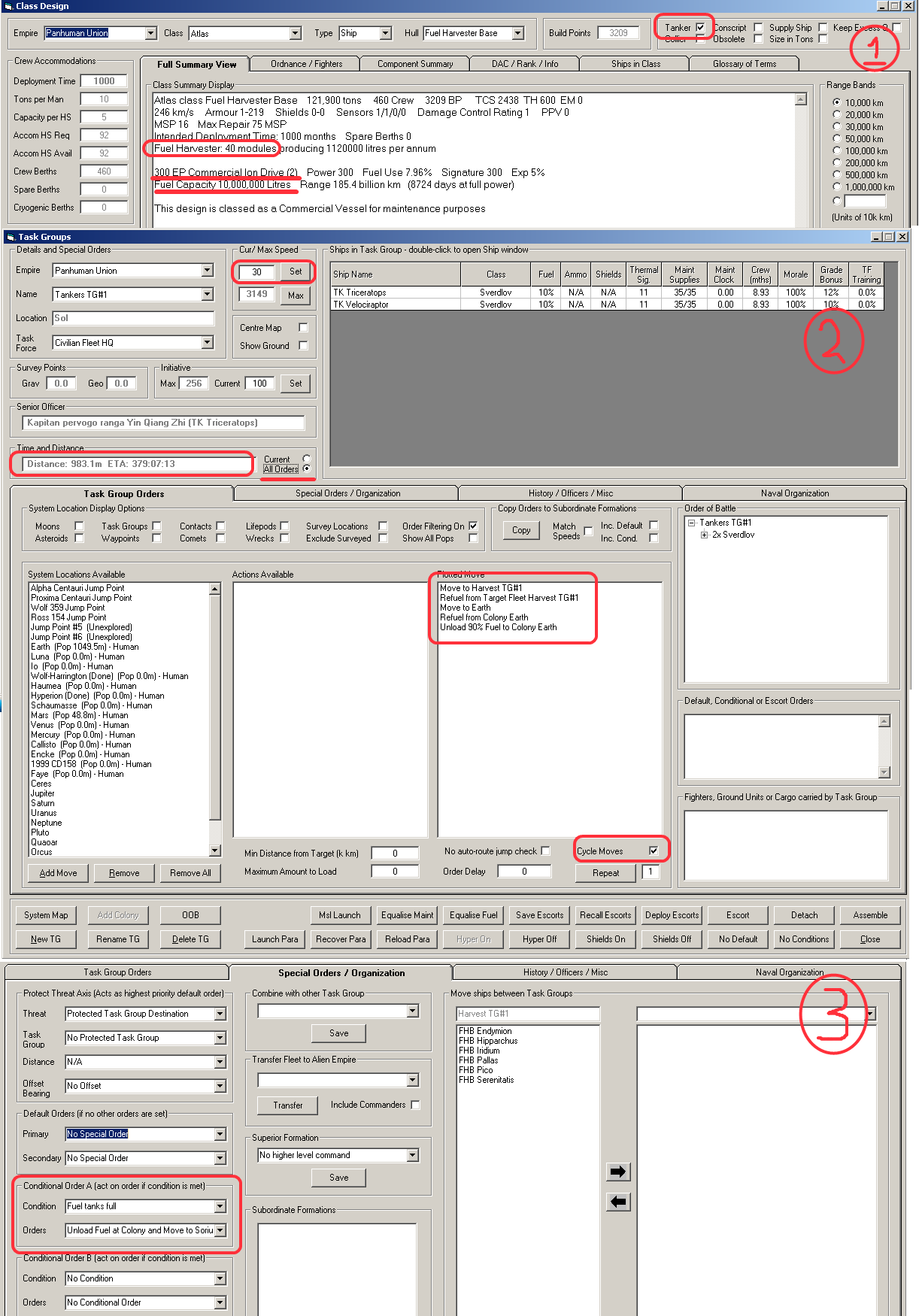Enable Centre Map checkbox
Screen dimensions: 919x1316
[303, 327]
